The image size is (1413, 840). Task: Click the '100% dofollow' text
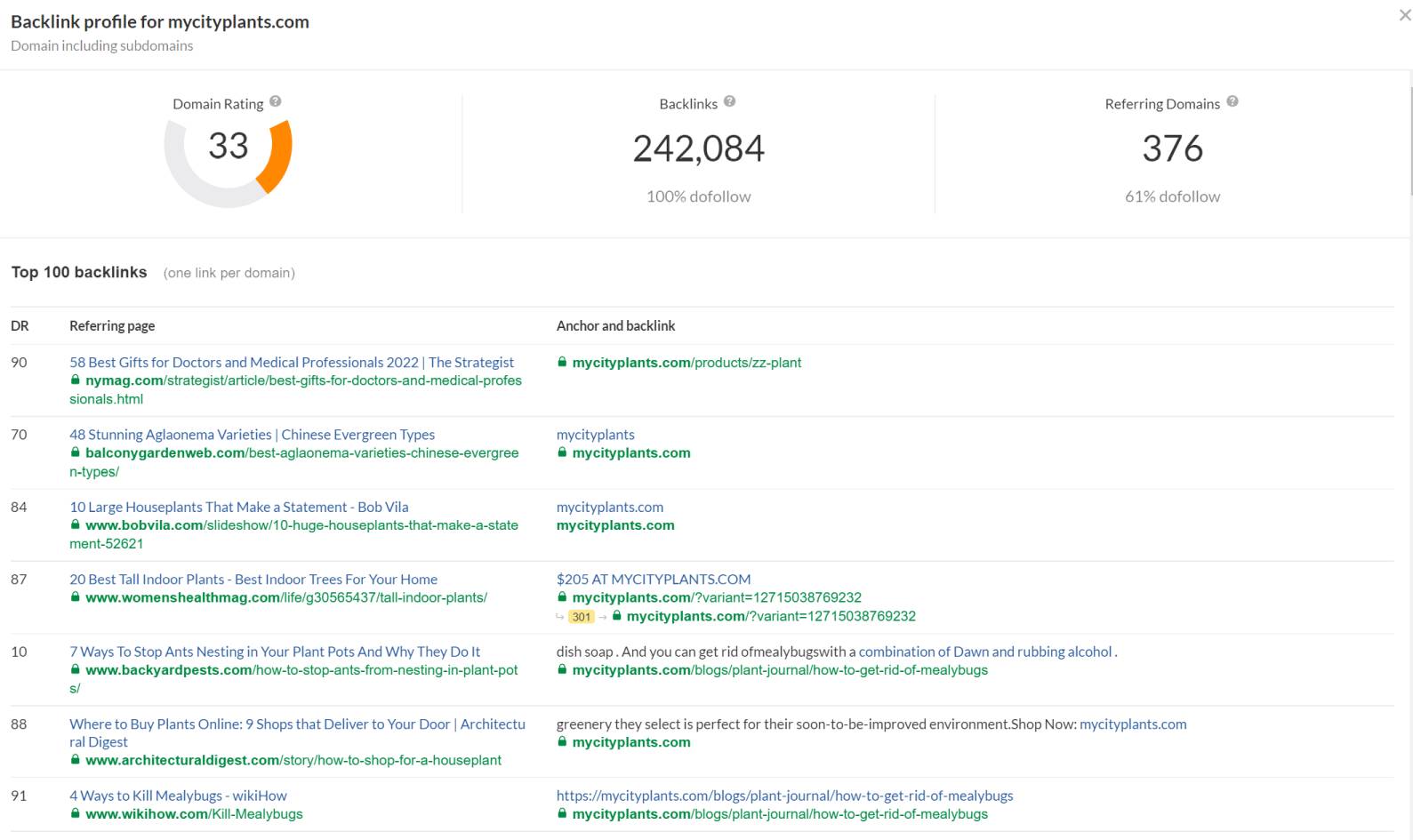pos(699,196)
